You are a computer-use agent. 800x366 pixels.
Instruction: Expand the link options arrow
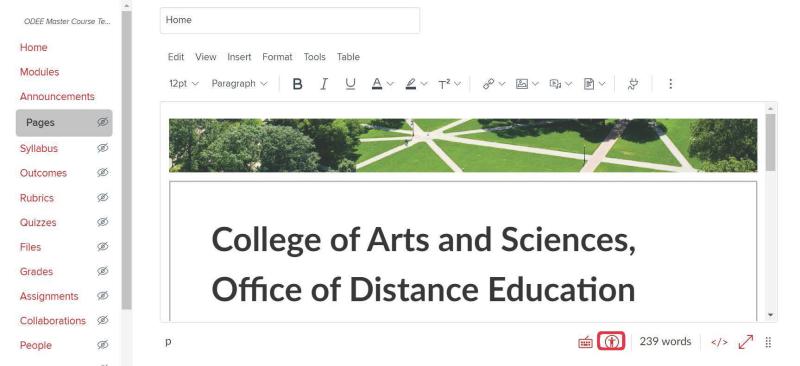(x=502, y=84)
